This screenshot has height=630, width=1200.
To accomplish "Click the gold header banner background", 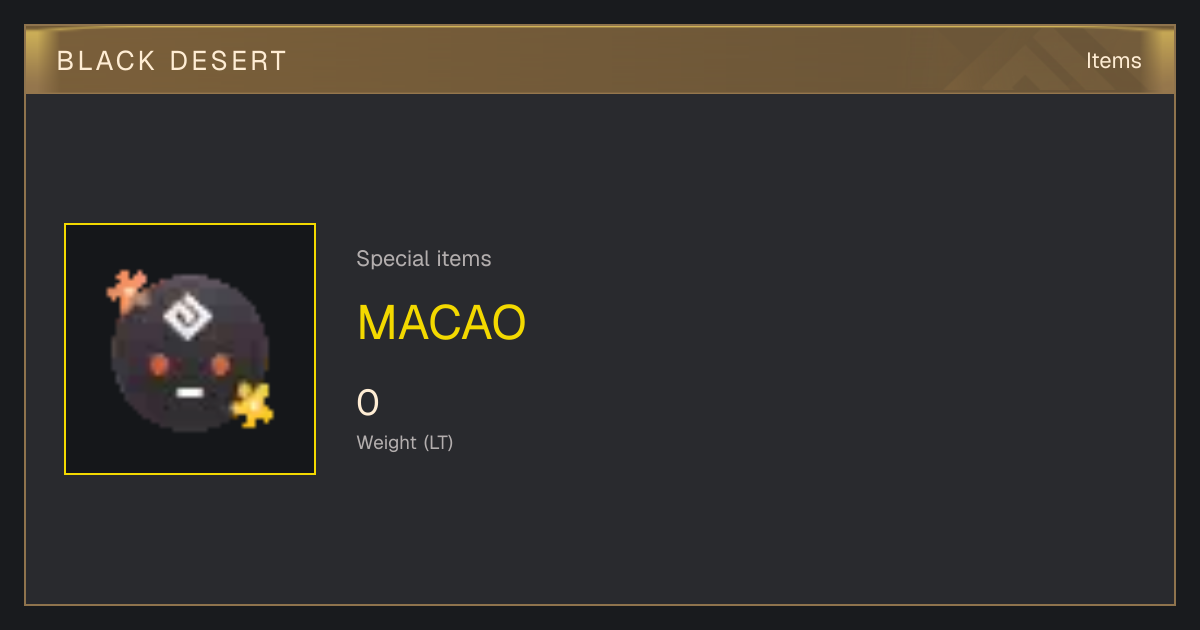I will coord(600,60).
